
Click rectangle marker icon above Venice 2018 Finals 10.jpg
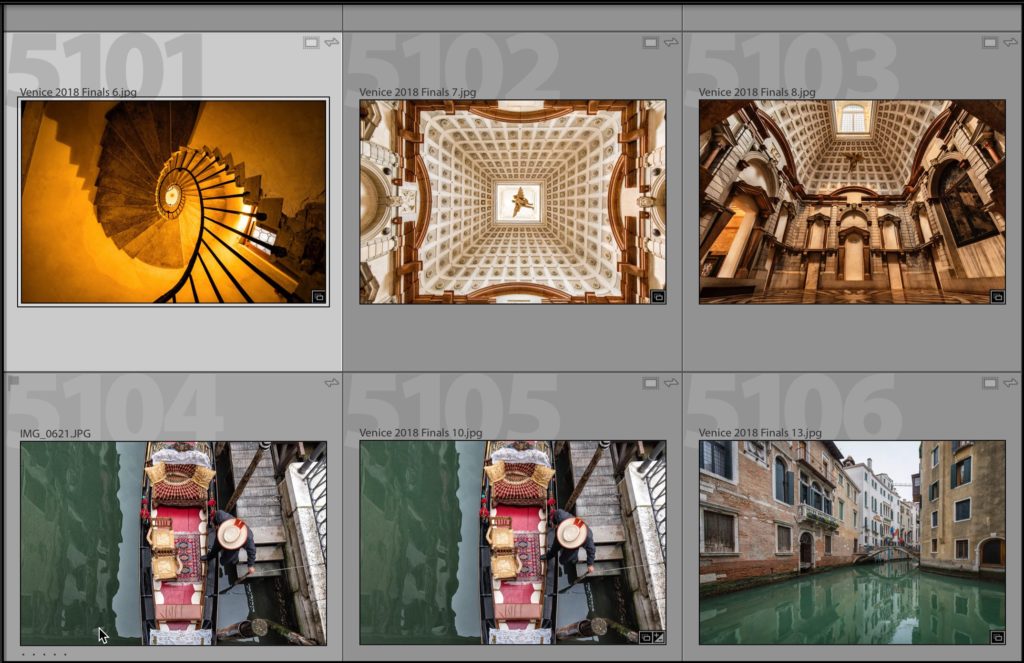650,383
